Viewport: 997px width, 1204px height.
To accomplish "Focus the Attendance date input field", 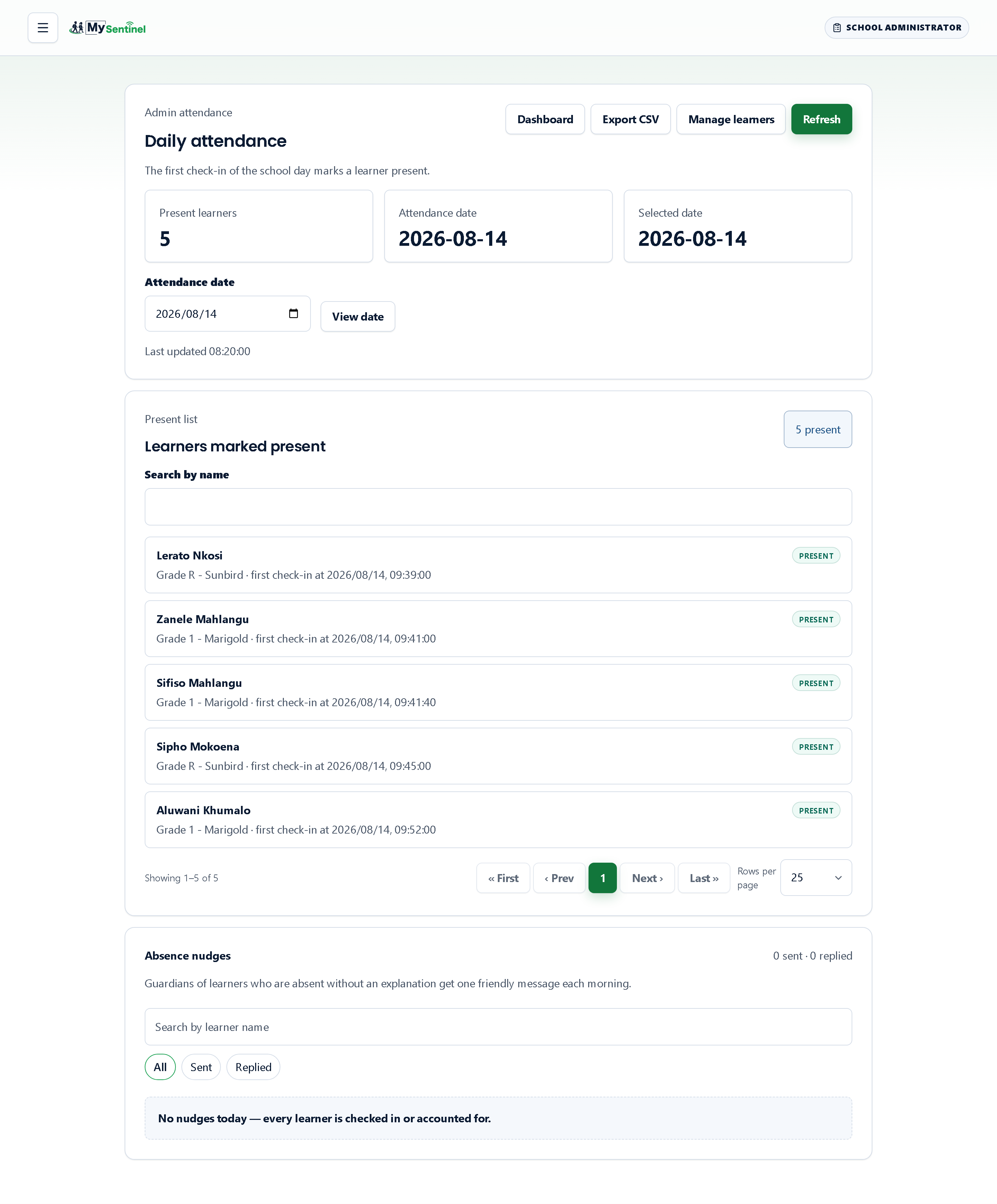I will (227, 314).
